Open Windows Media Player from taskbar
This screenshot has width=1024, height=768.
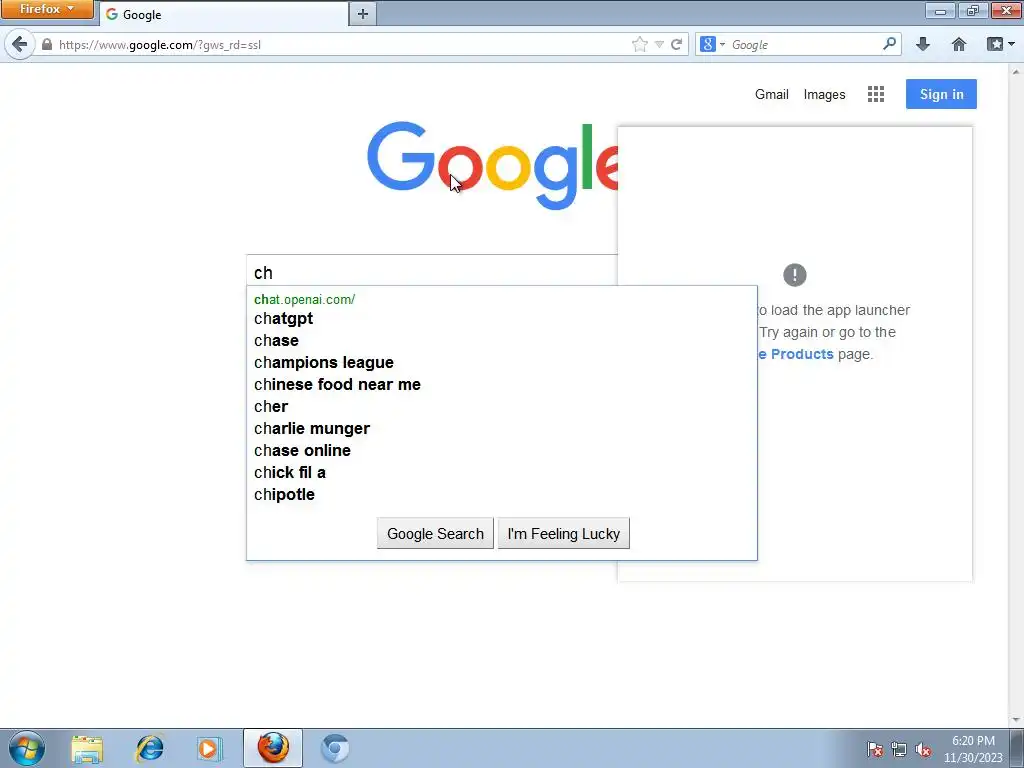[209, 748]
